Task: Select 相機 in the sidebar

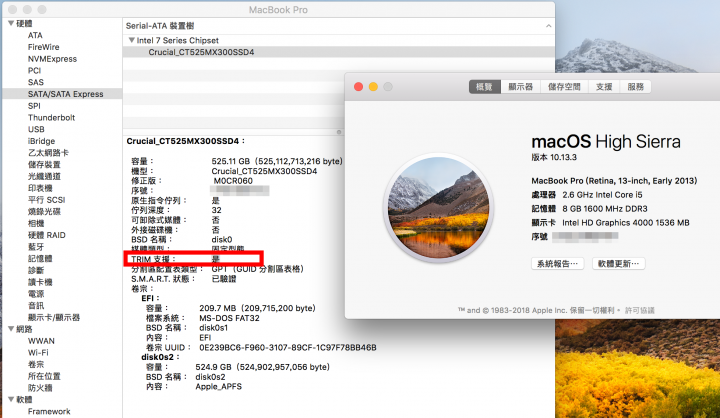Action: 36,223
